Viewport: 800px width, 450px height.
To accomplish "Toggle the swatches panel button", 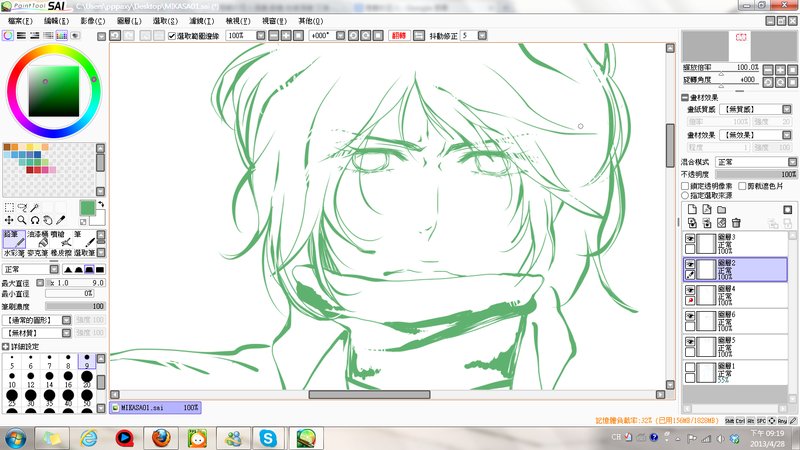I will 61,35.
